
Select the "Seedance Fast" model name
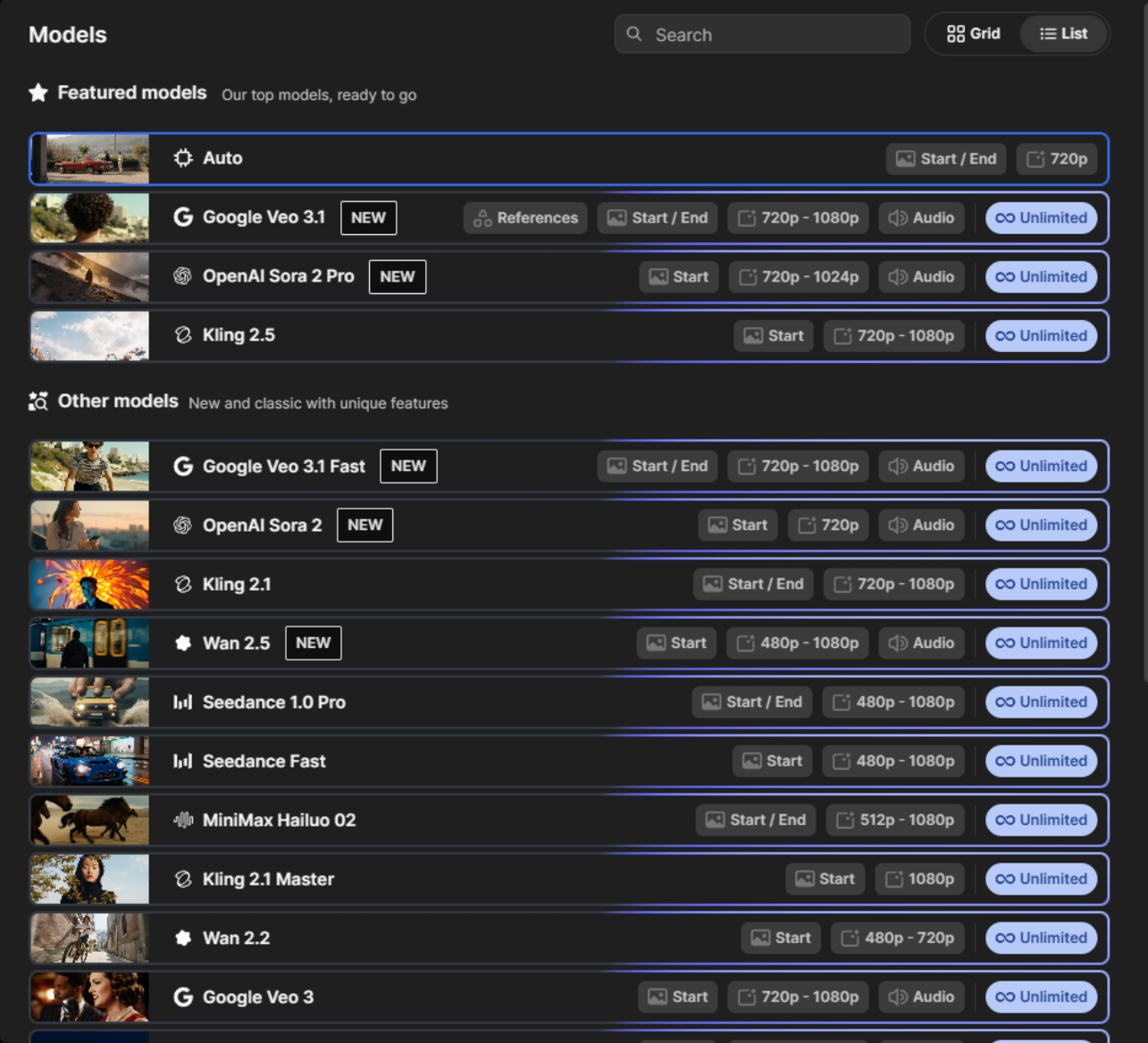tap(264, 761)
